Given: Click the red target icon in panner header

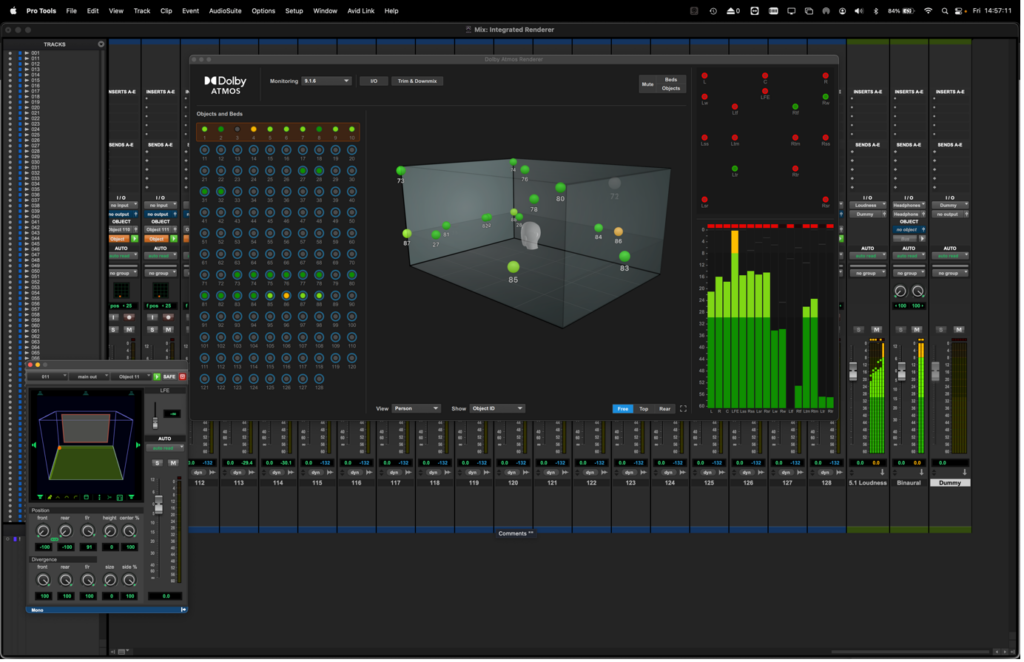Looking at the screenshot, I should tap(183, 377).
